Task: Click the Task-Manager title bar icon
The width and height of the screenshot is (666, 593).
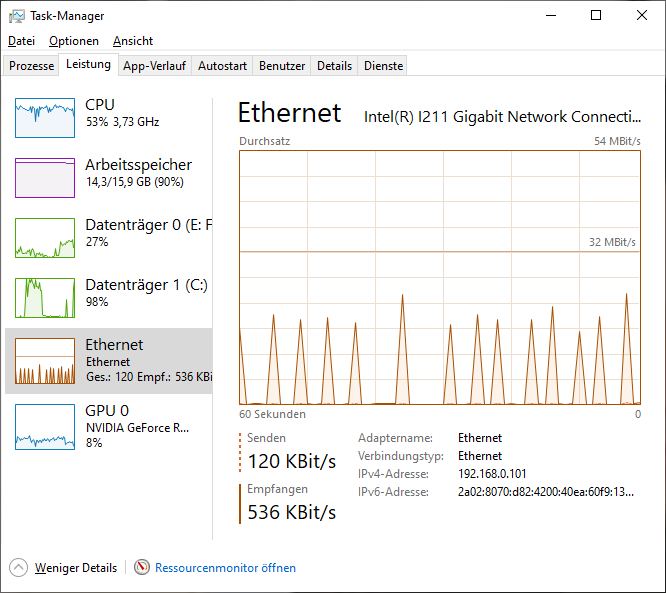Action: point(17,16)
